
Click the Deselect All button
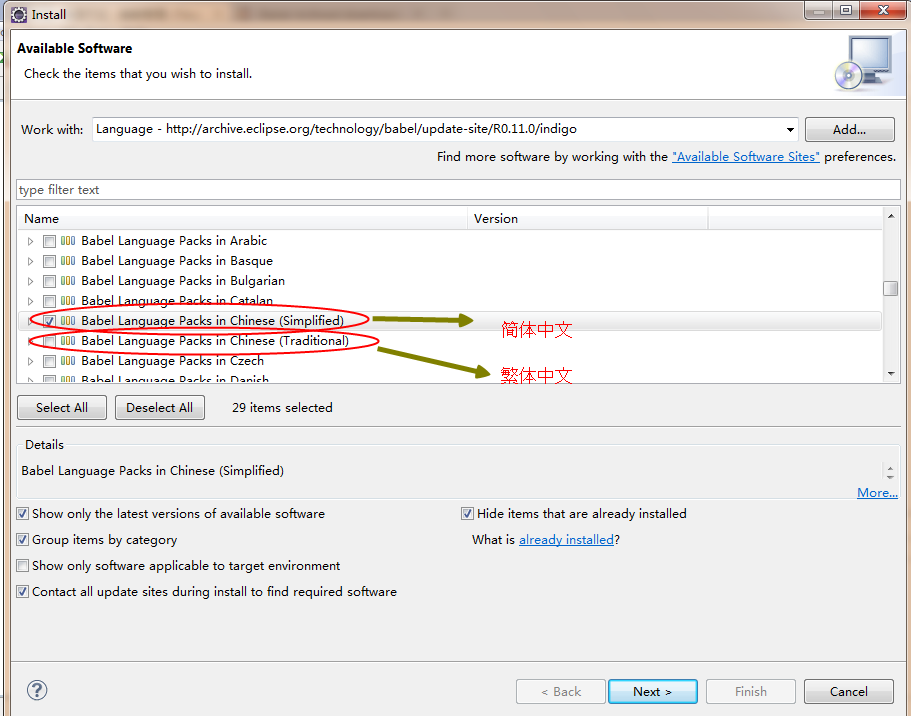tap(160, 407)
